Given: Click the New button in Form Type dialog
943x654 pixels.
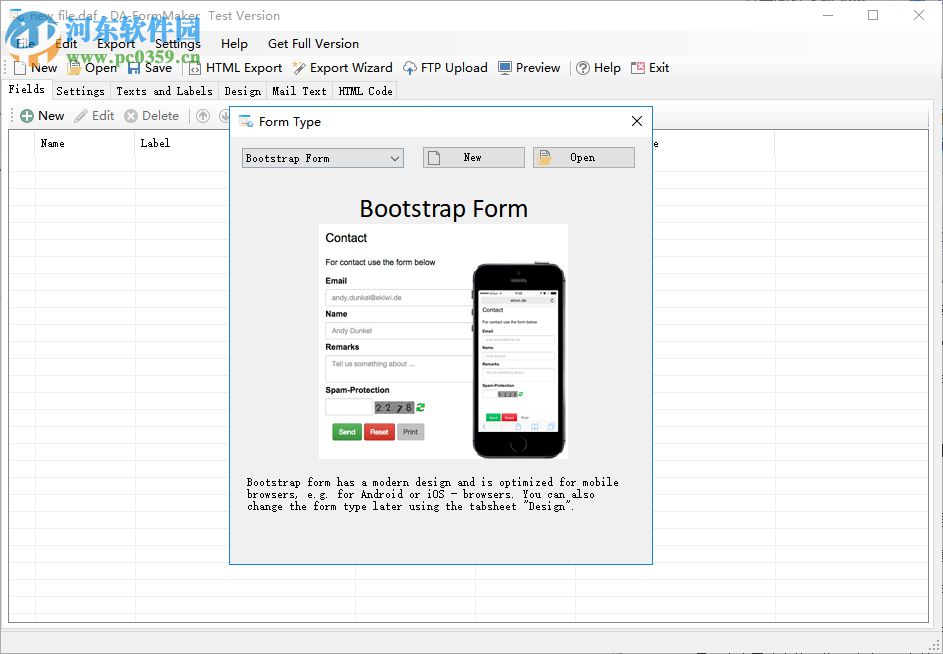Looking at the screenshot, I should [472, 157].
